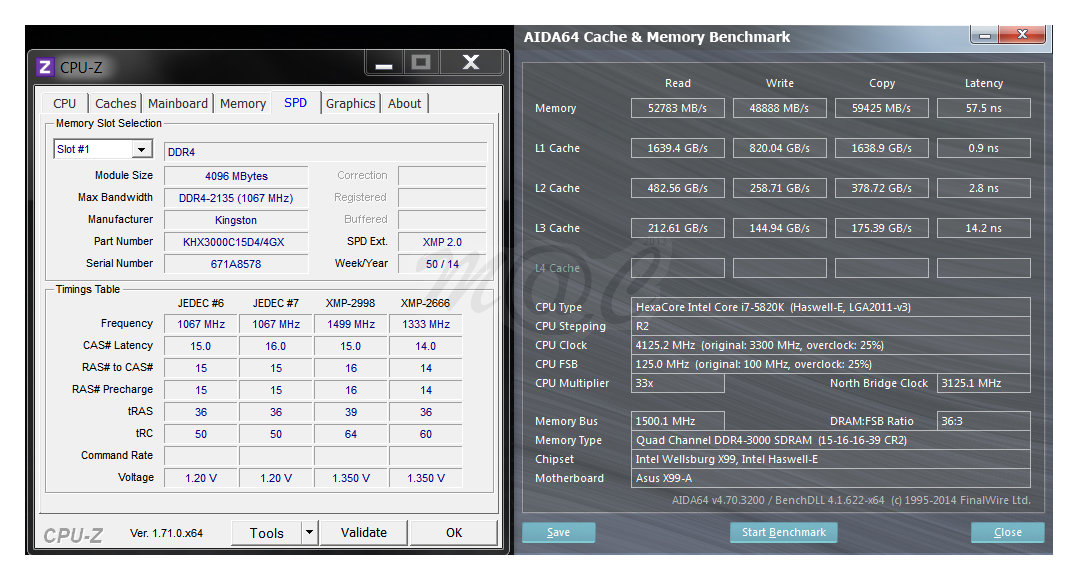Click L3 Cache Copy 175.39 GB/s result
Screen dimensions: 1078x580
click(881, 227)
